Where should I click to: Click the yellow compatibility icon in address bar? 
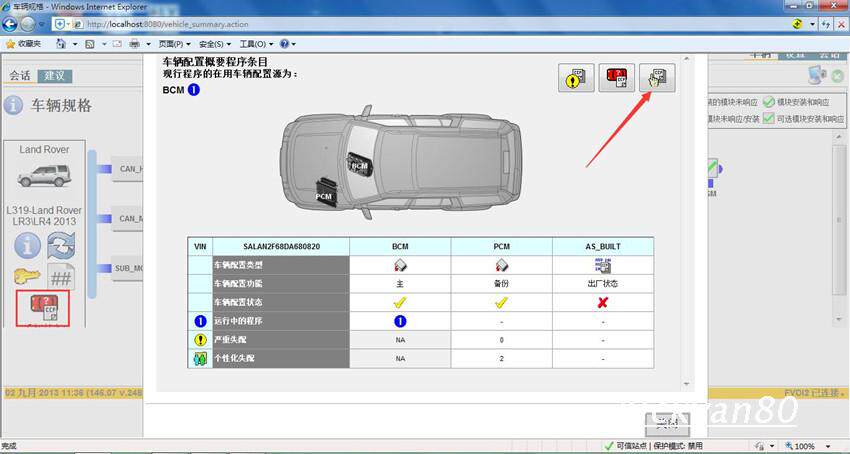(797, 24)
